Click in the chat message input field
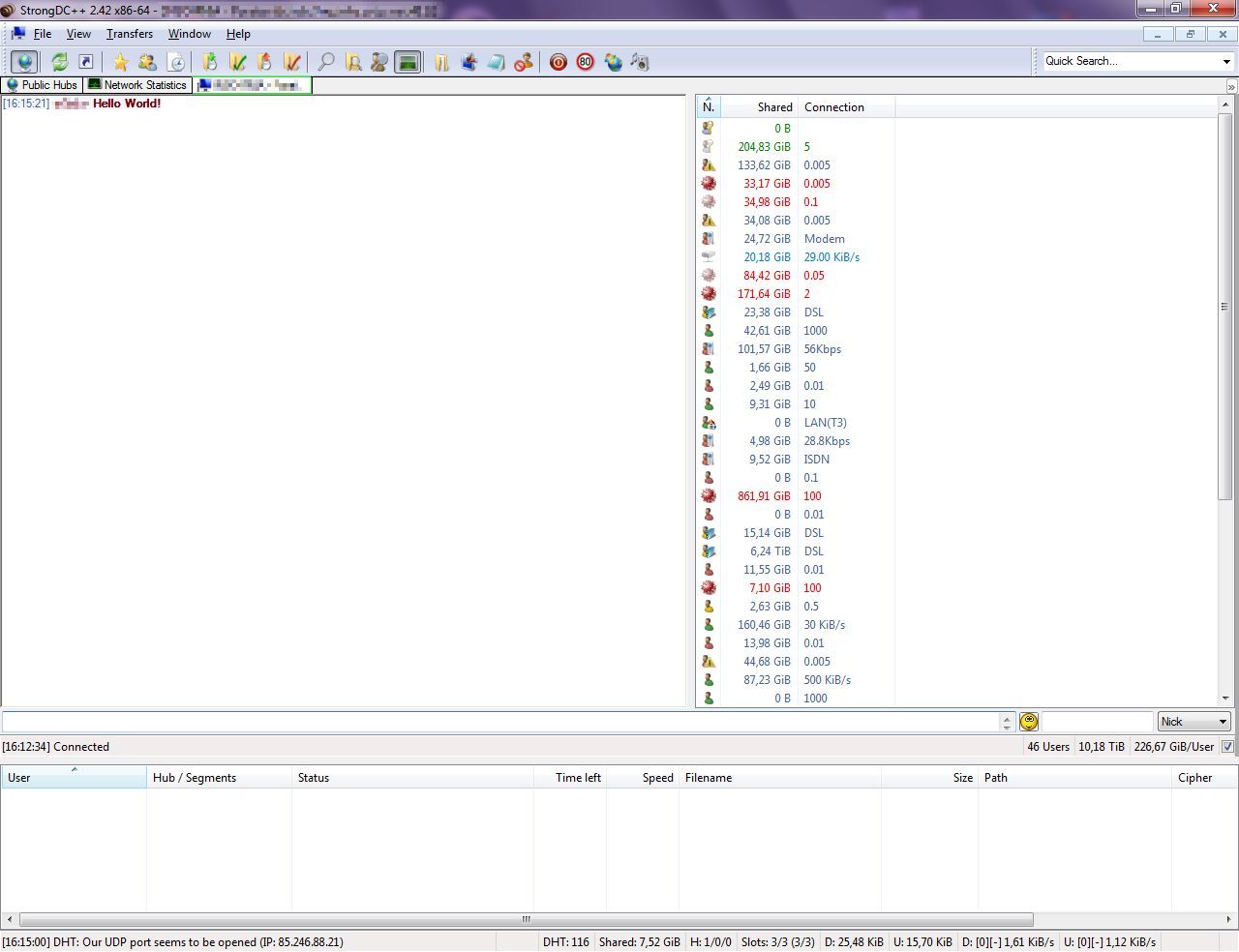Image resolution: width=1239 pixels, height=952 pixels. [x=500, y=722]
